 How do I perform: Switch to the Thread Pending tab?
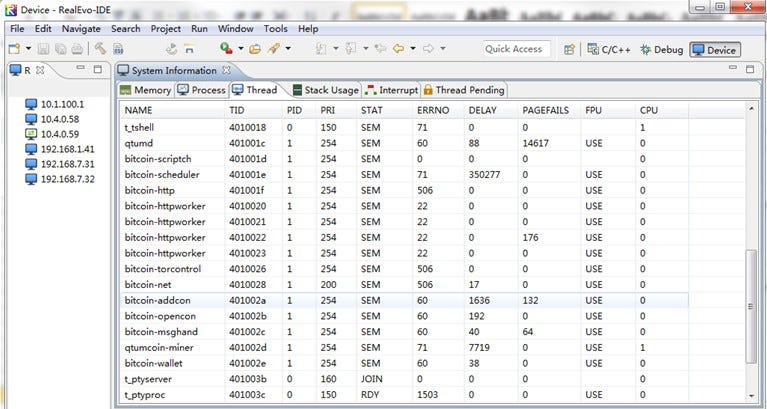pos(464,90)
